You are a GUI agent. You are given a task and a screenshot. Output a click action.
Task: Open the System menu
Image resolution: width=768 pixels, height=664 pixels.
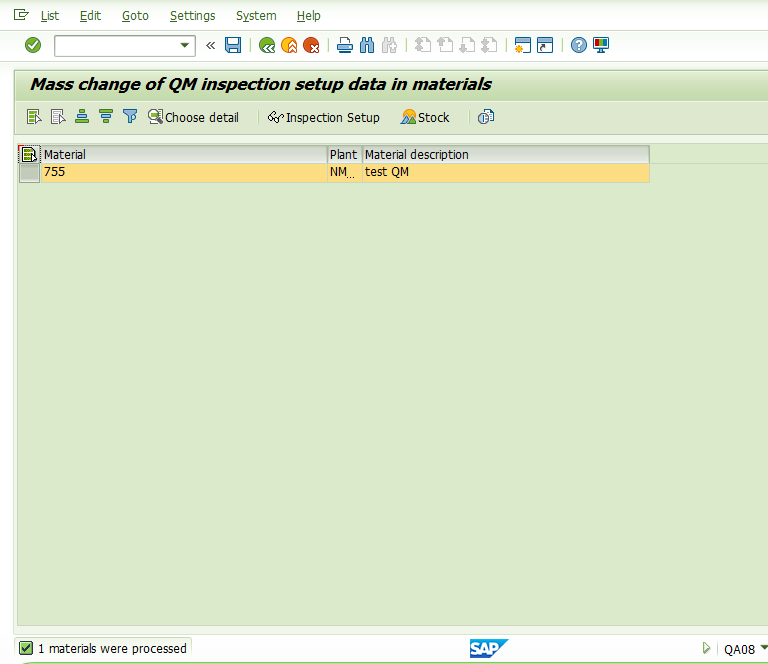tap(256, 16)
